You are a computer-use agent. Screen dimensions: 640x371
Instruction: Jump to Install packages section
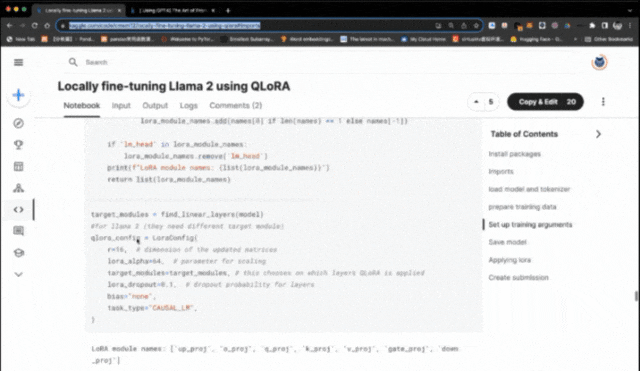click(x=514, y=154)
